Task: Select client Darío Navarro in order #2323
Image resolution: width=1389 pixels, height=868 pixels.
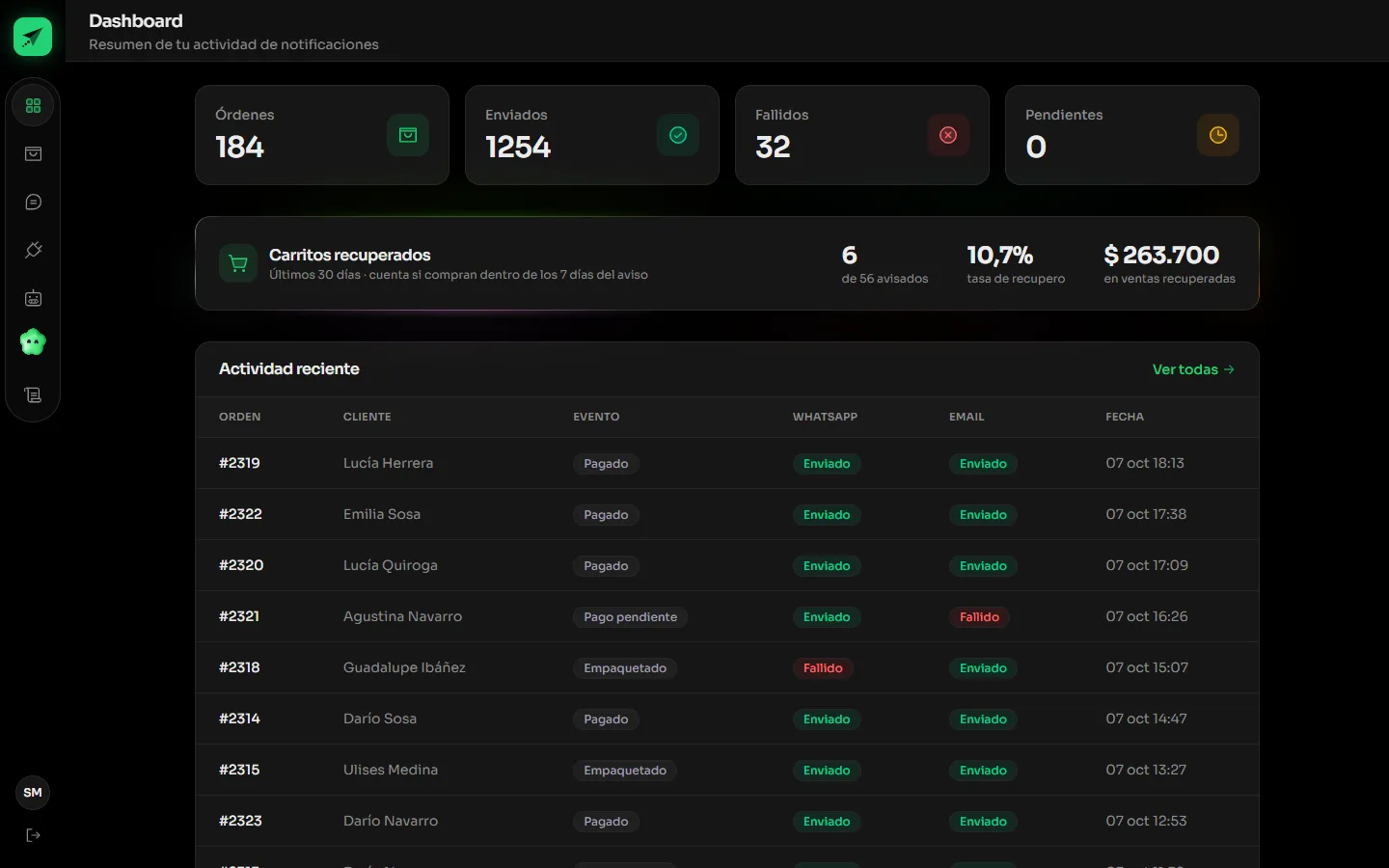Action: [x=391, y=821]
